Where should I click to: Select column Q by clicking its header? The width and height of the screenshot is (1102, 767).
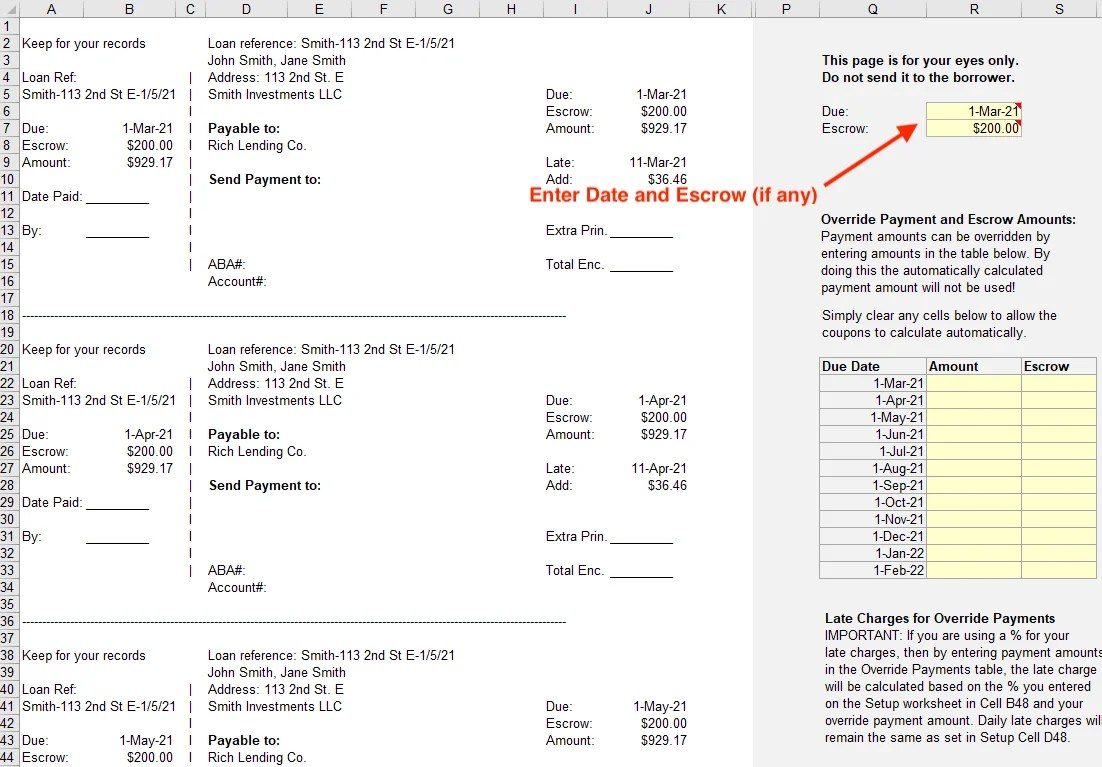(x=870, y=9)
